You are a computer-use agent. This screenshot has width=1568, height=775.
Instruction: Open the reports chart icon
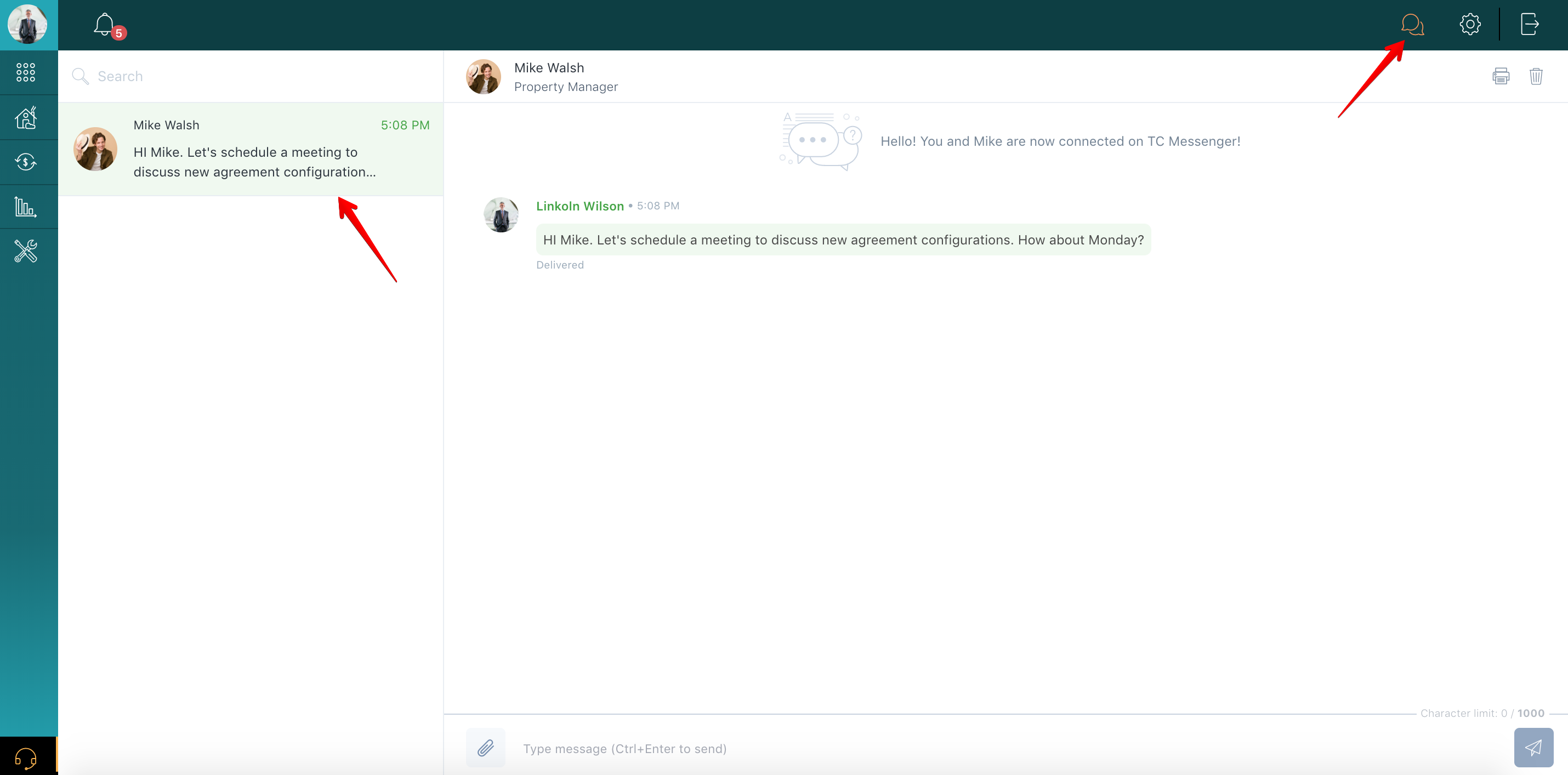pyautogui.click(x=26, y=207)
